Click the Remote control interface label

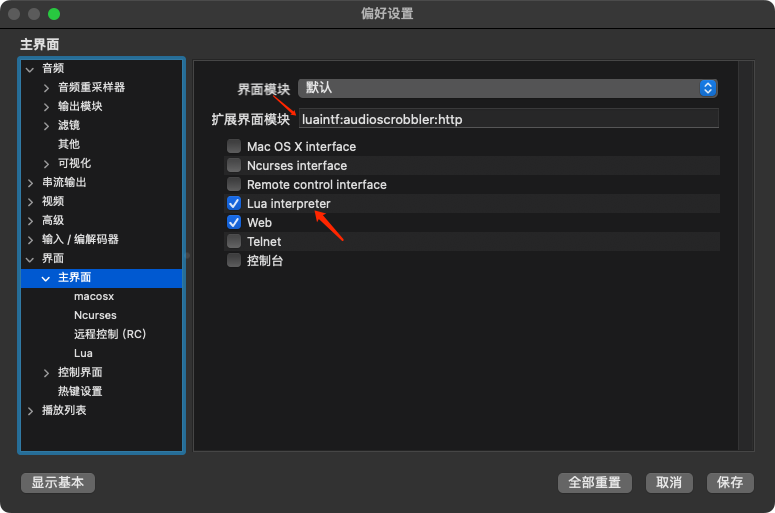[317, 185]
